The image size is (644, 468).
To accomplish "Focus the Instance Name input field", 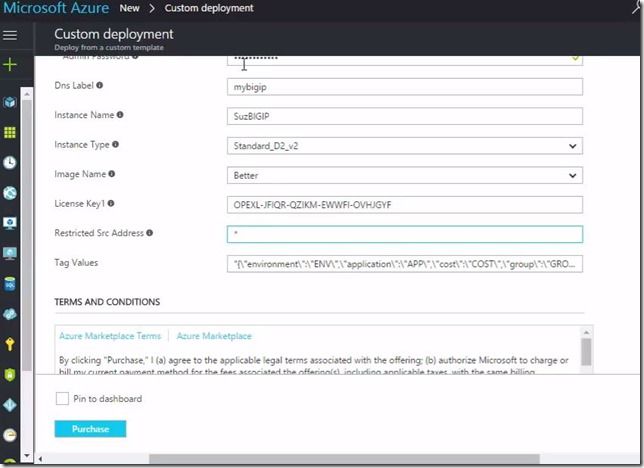I will tap(405, 116).
